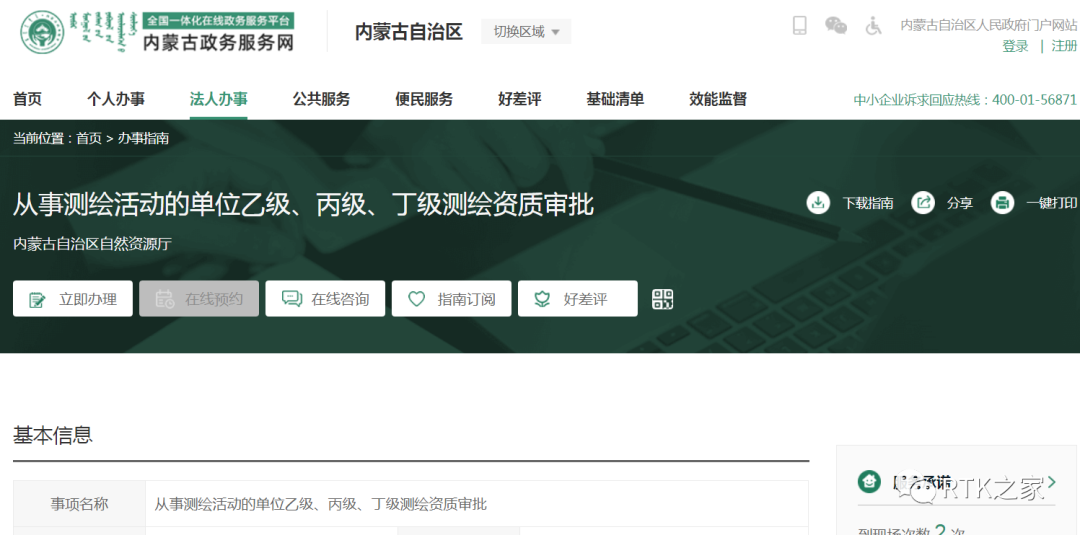Click the 指南订阅 button
1080x535 pixels.
tap(451, 299)
